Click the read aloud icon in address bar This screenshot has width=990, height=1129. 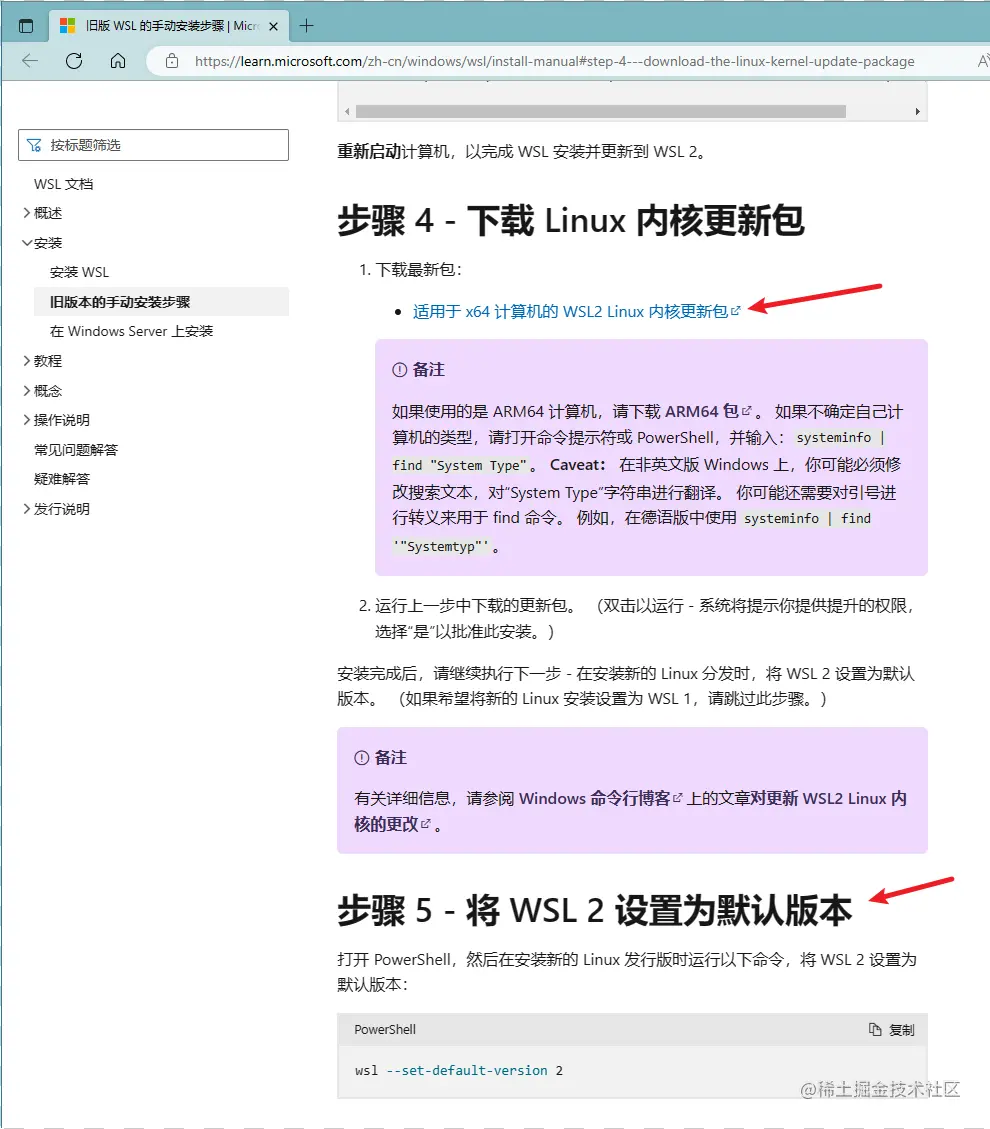tap(982, 61)
